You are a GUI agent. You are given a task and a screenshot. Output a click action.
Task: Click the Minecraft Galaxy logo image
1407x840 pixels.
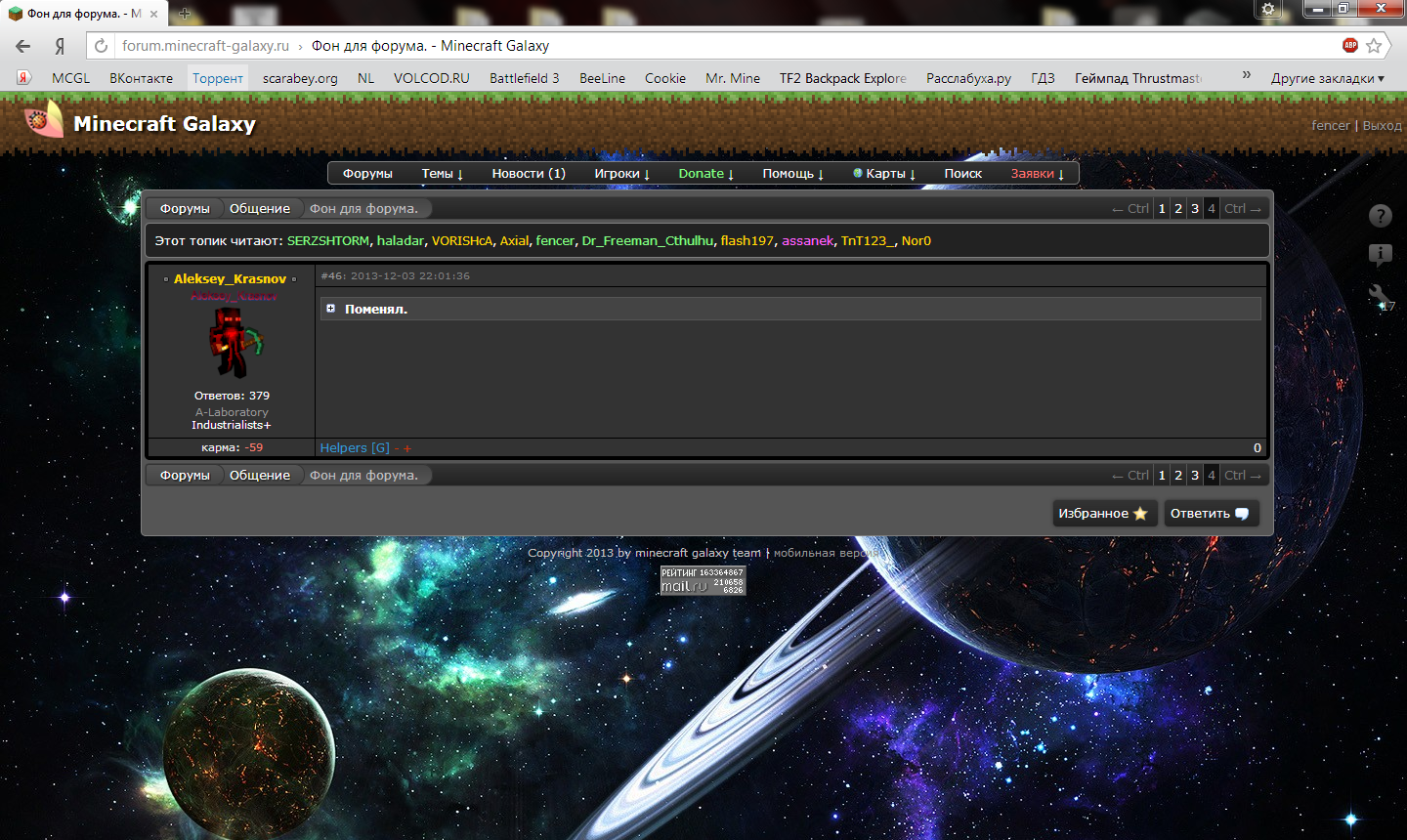click(x=42, y=119)
